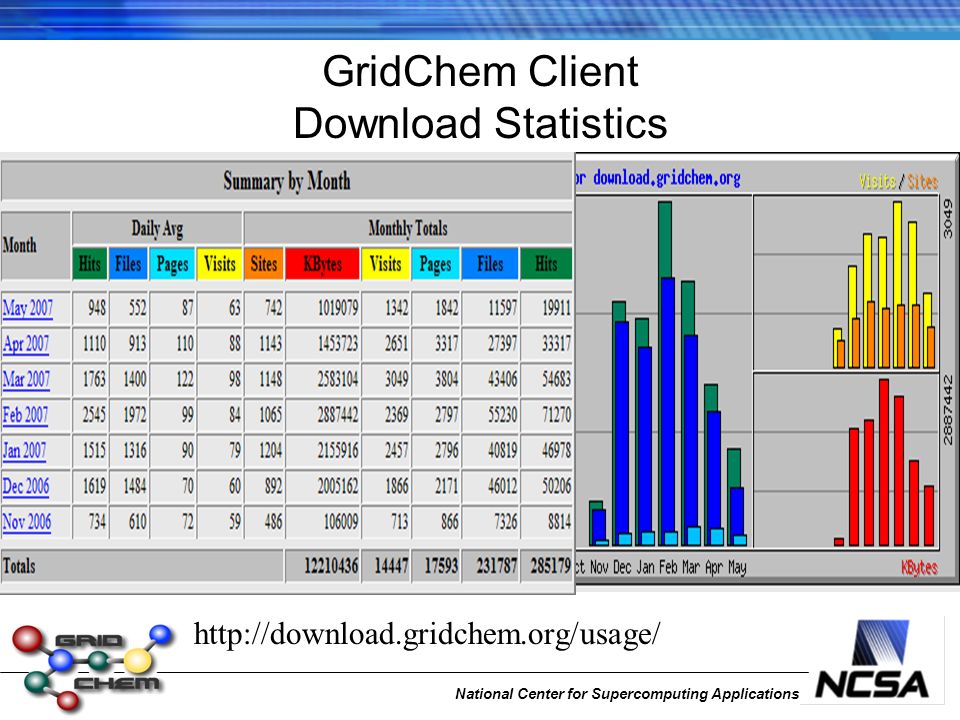
Task: Select monthly visits 3049 in the Mar 2007 row
Action: tap(396, 379)
